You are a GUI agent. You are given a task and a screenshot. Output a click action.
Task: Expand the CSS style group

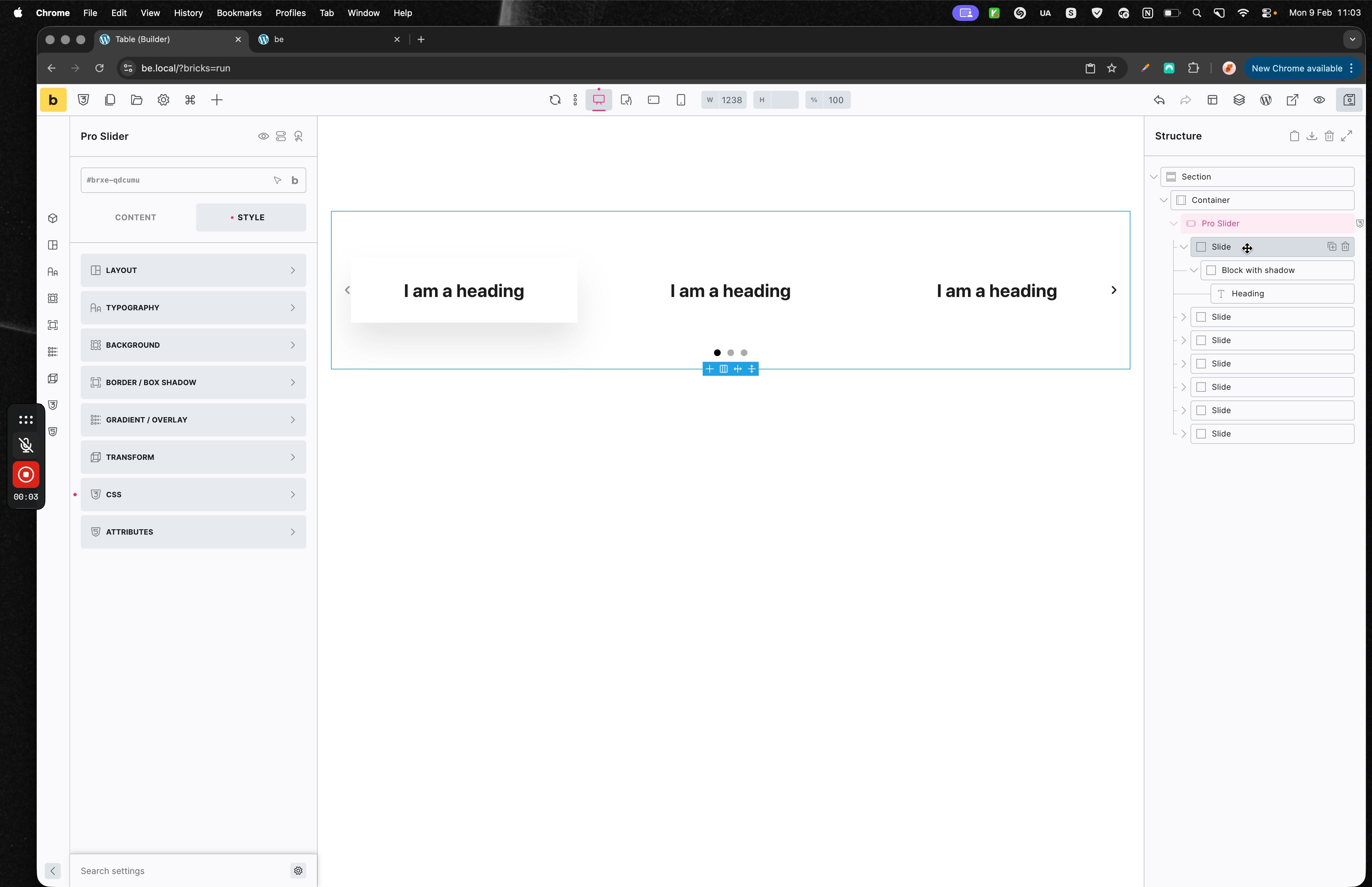194,495
